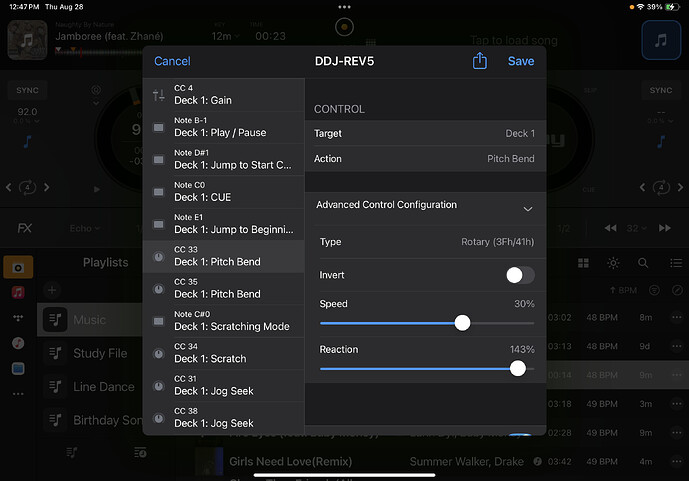Open the Files source in sidebar

[x=18, y=368]
